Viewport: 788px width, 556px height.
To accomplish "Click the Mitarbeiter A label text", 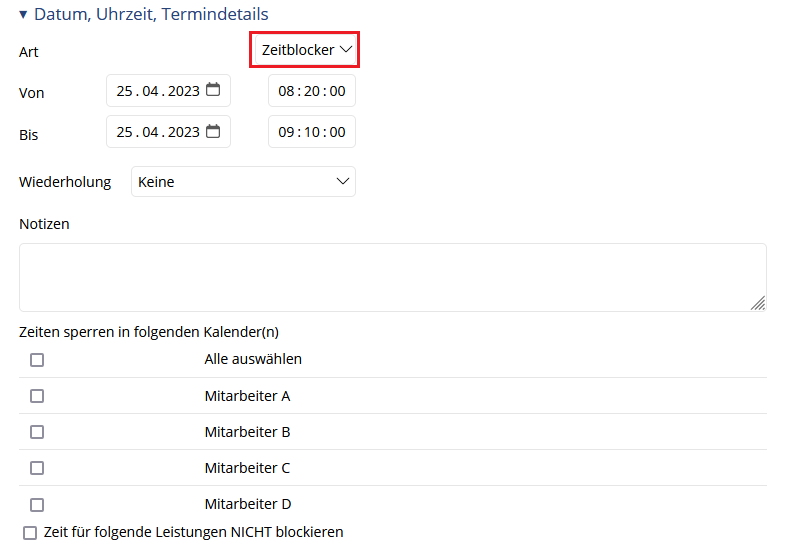I will [247, 396].
